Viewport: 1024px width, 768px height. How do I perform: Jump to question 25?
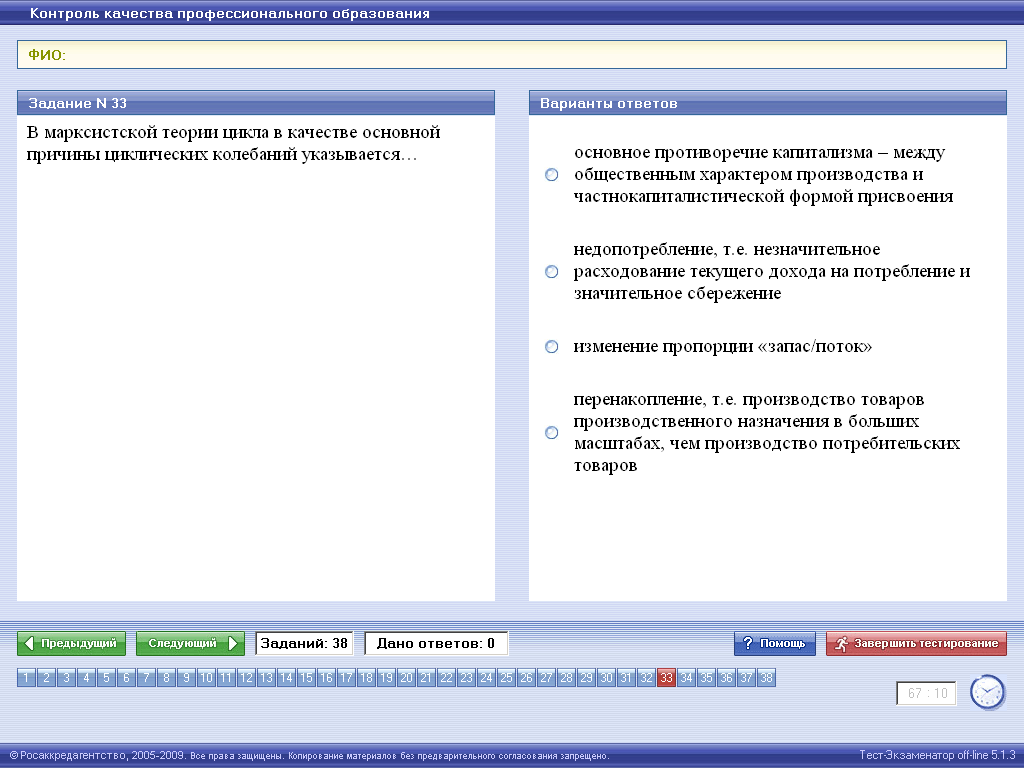pyautogui.click(x=506, y=678)
